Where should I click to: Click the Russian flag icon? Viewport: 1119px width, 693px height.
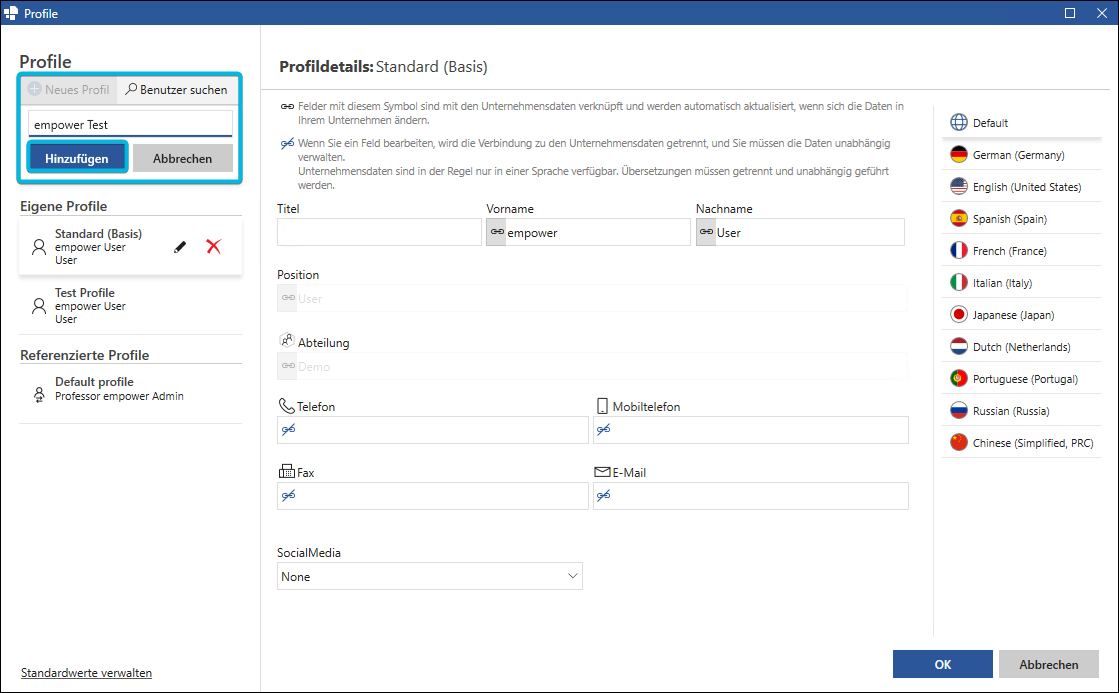959,410
